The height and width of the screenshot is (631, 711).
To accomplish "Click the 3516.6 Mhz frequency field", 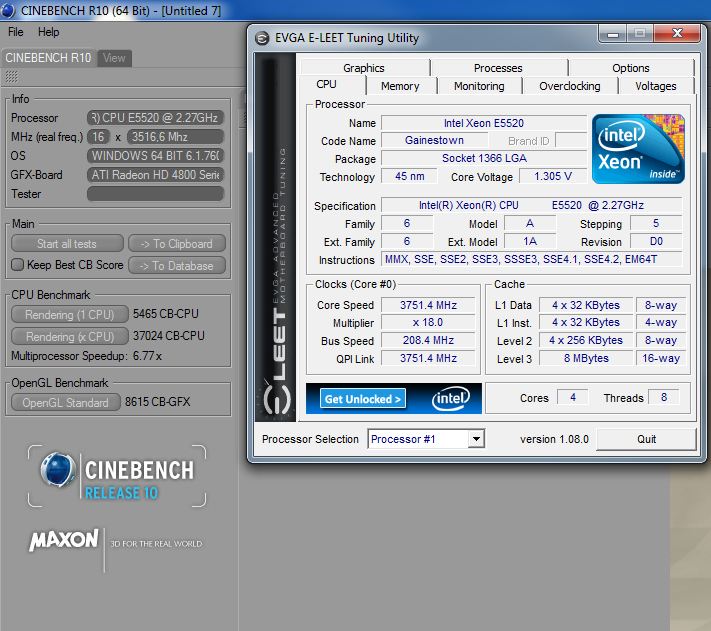I will 175,137.
